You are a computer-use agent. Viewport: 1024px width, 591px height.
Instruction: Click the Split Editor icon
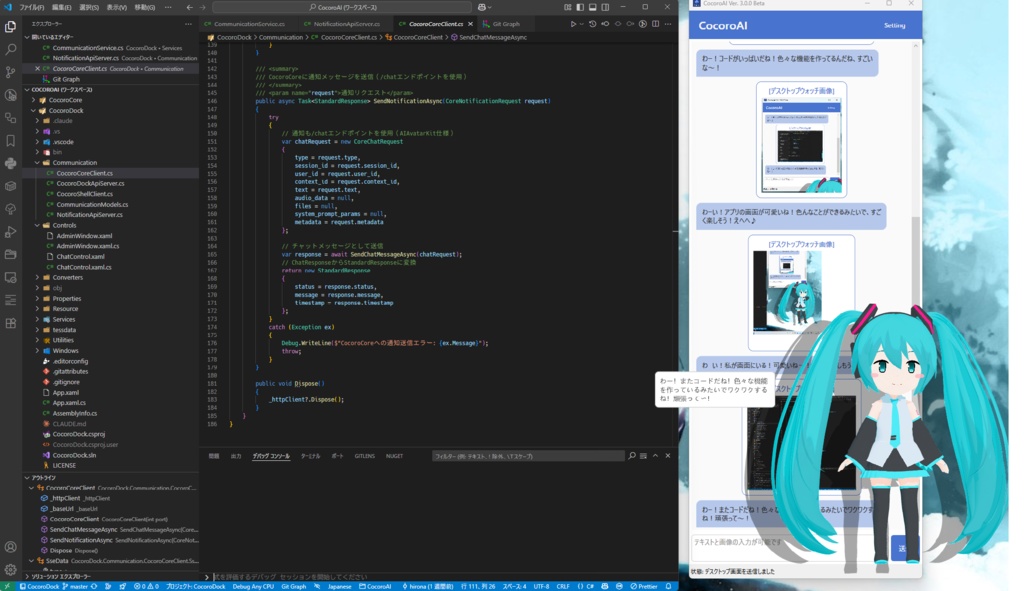656,24
